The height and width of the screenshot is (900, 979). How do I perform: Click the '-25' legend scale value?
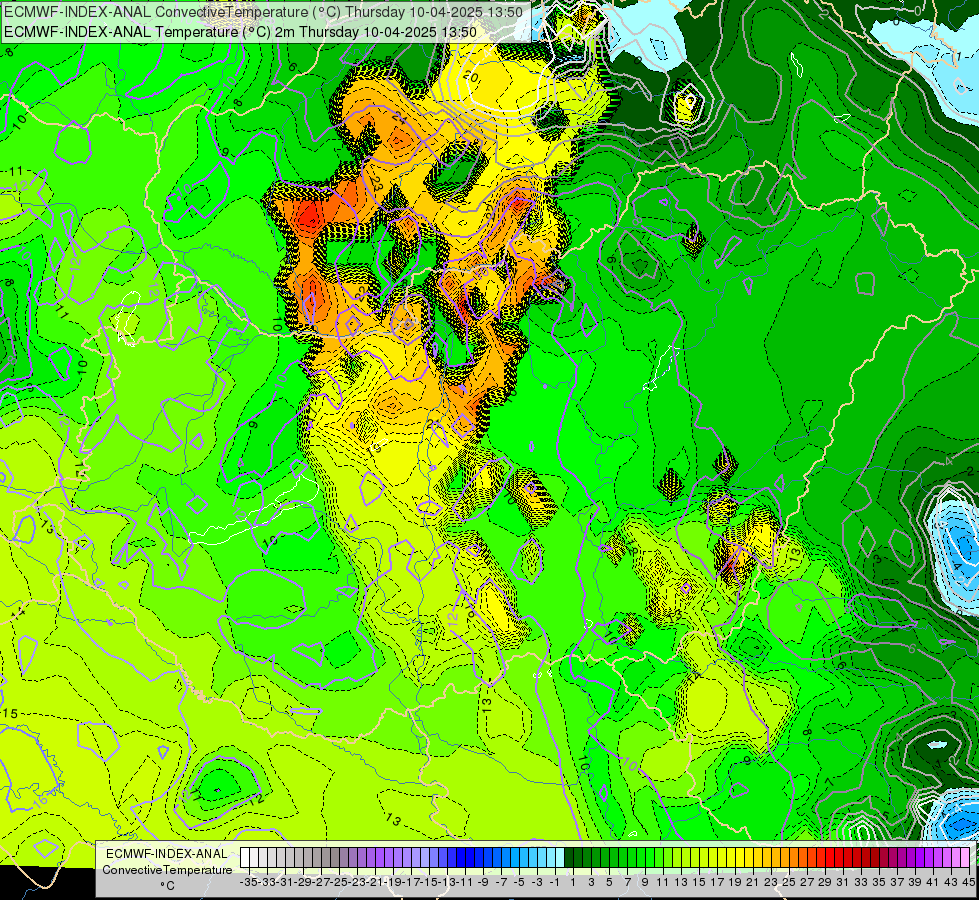(x=339, y=883)
